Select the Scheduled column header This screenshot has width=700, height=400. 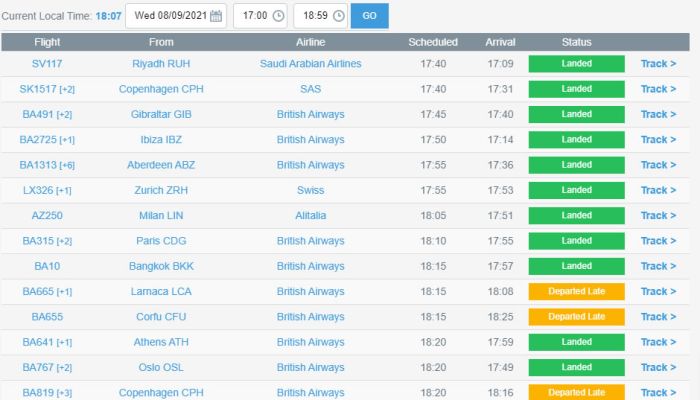432,42
